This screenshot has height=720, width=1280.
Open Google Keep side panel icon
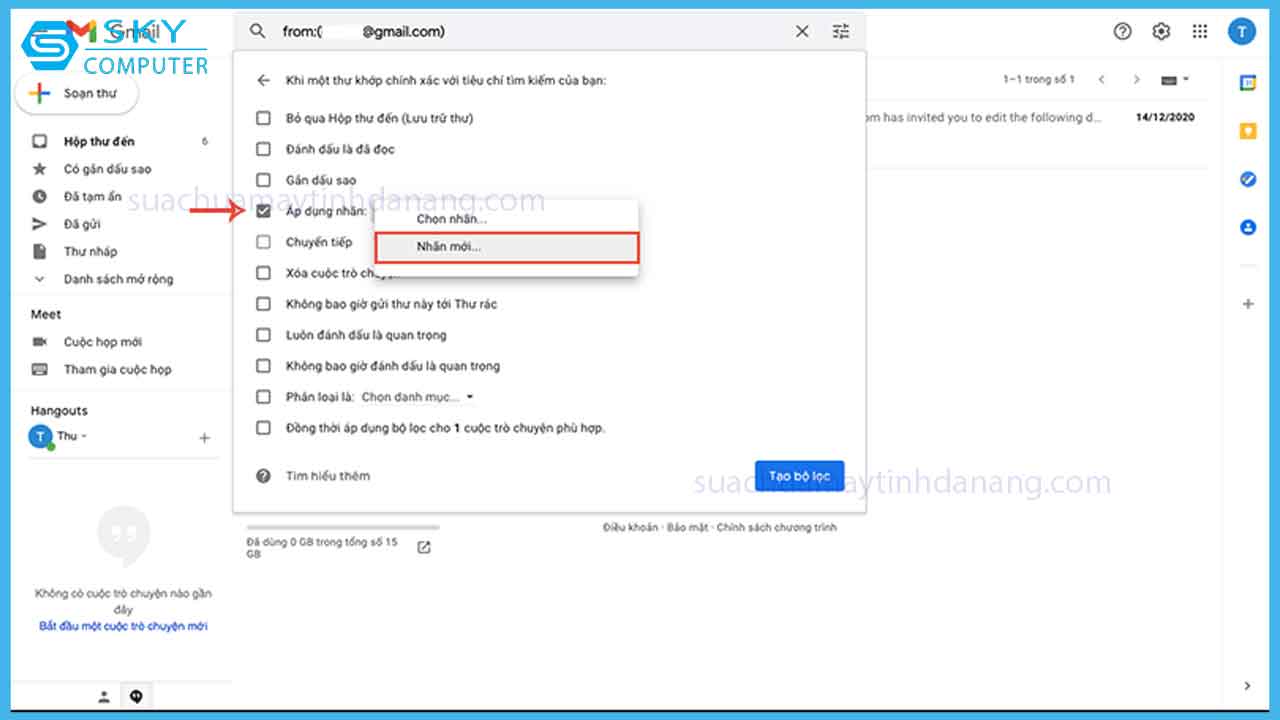coord(1248,131)
